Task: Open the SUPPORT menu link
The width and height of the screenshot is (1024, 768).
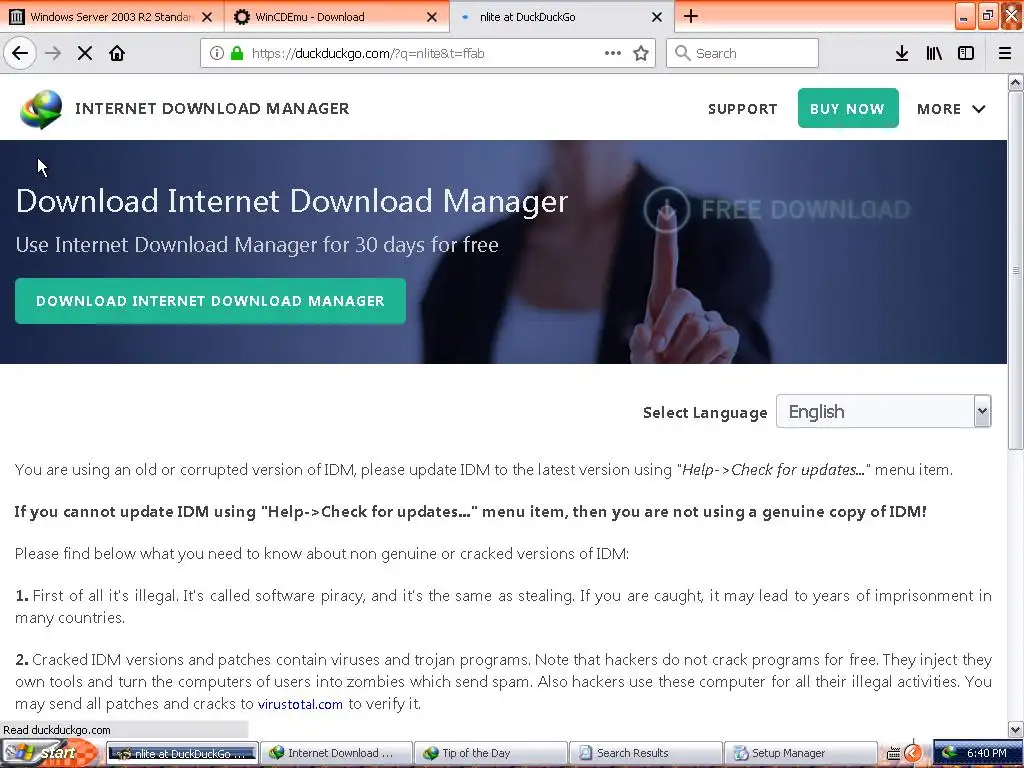Action: coord(743,109)
